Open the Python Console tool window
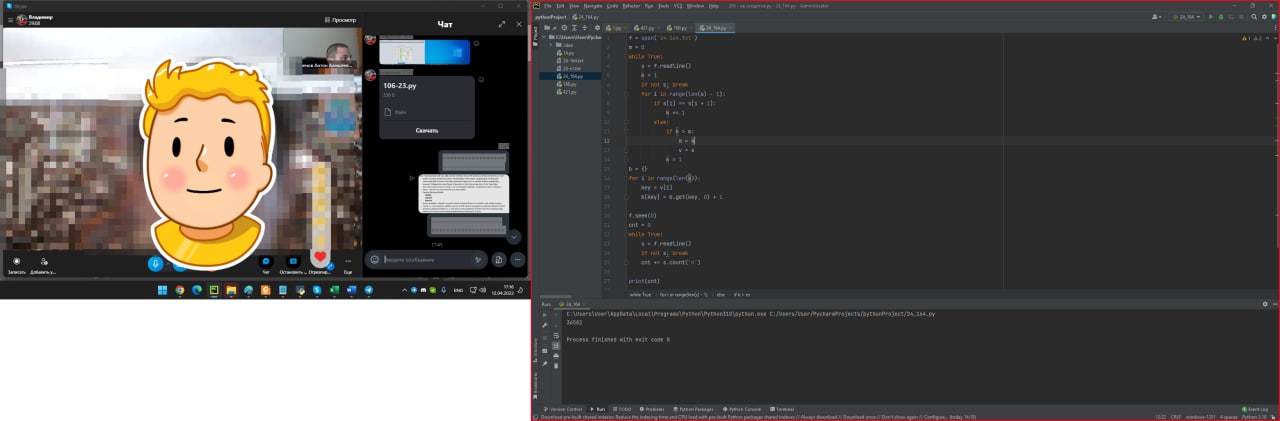The width and height of the screenshot is (1280, 421). coord(744,409)
